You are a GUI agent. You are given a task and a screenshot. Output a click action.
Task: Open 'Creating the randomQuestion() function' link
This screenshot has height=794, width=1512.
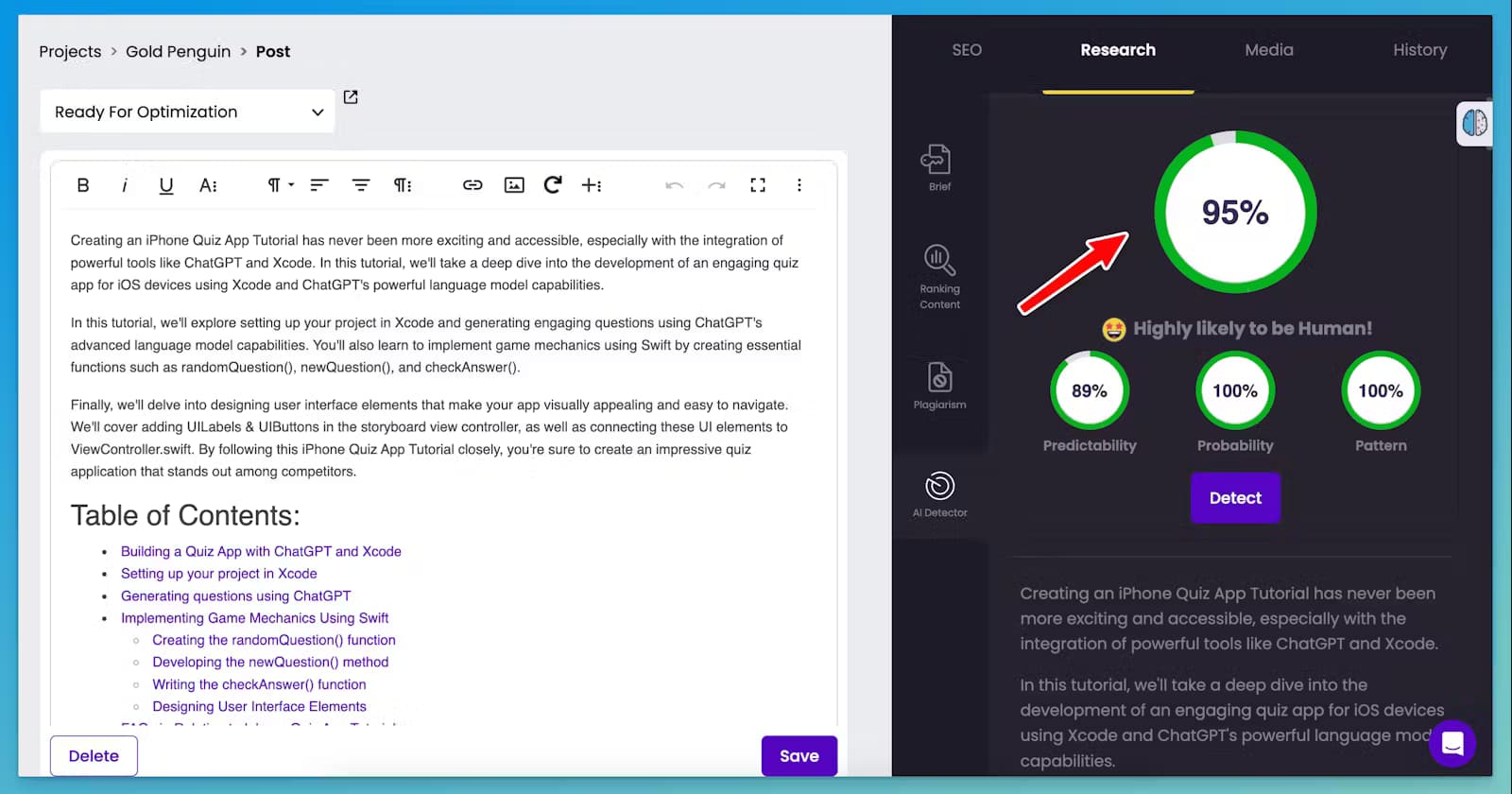click(274, 640)
